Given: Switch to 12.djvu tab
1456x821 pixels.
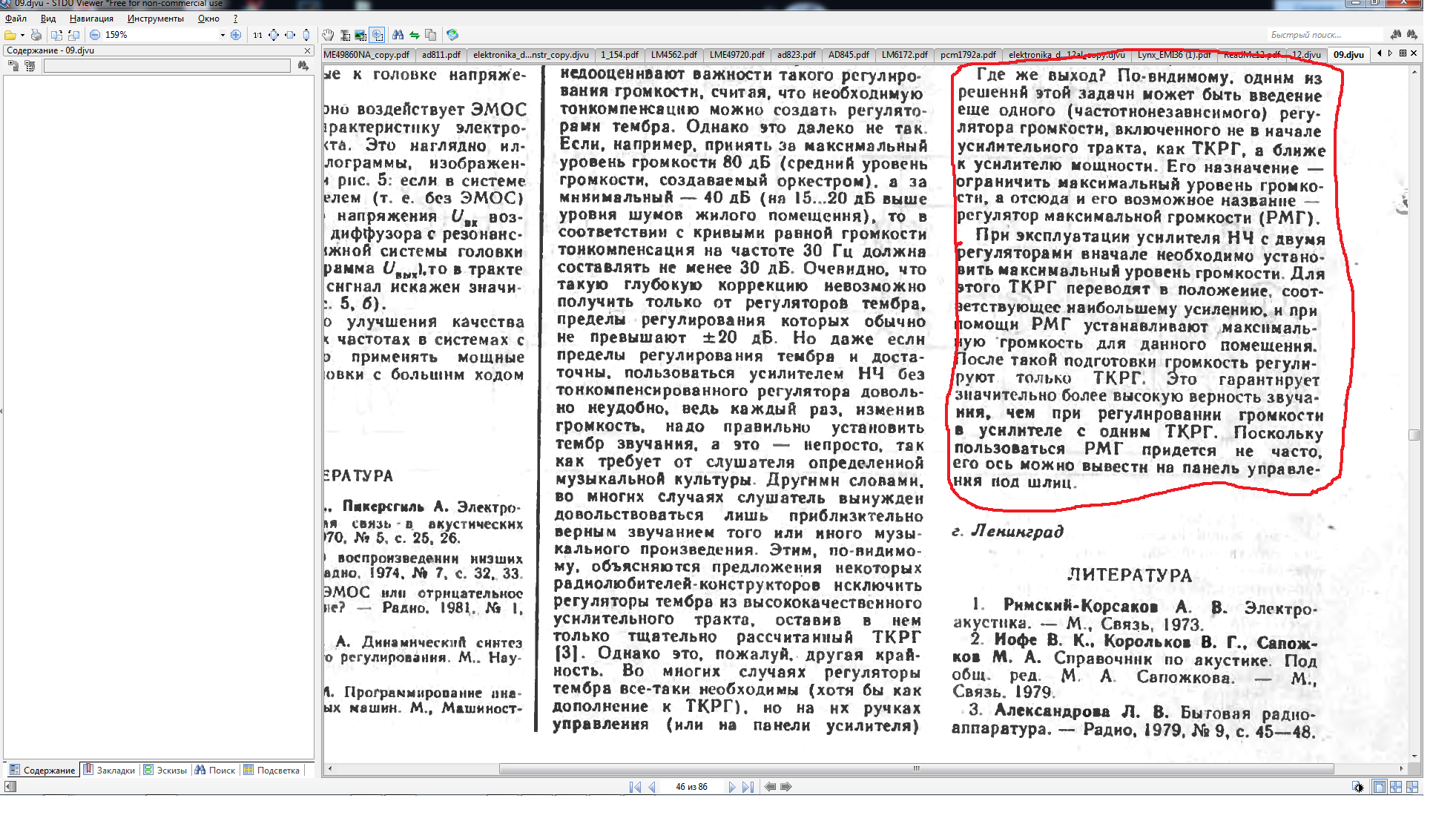Looking at the screenshot, I should 1306,54.
